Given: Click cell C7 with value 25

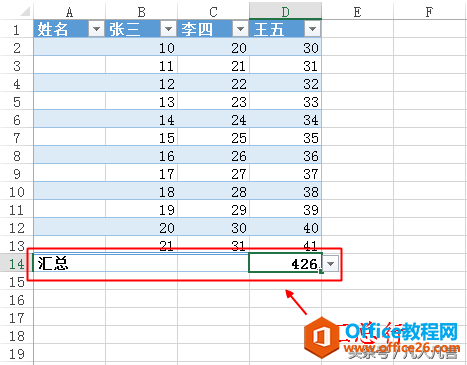Looking at the screenshot, I should [213, 137].
